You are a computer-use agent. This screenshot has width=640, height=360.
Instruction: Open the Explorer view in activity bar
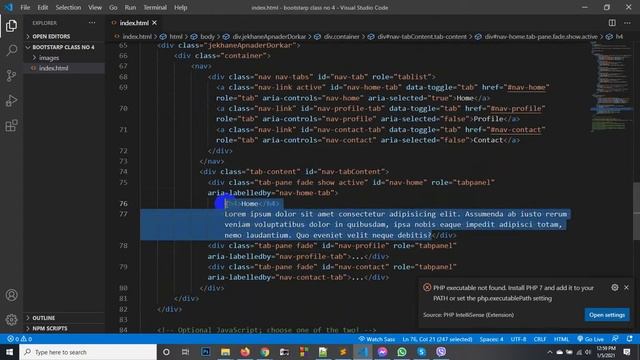[11, 26]
